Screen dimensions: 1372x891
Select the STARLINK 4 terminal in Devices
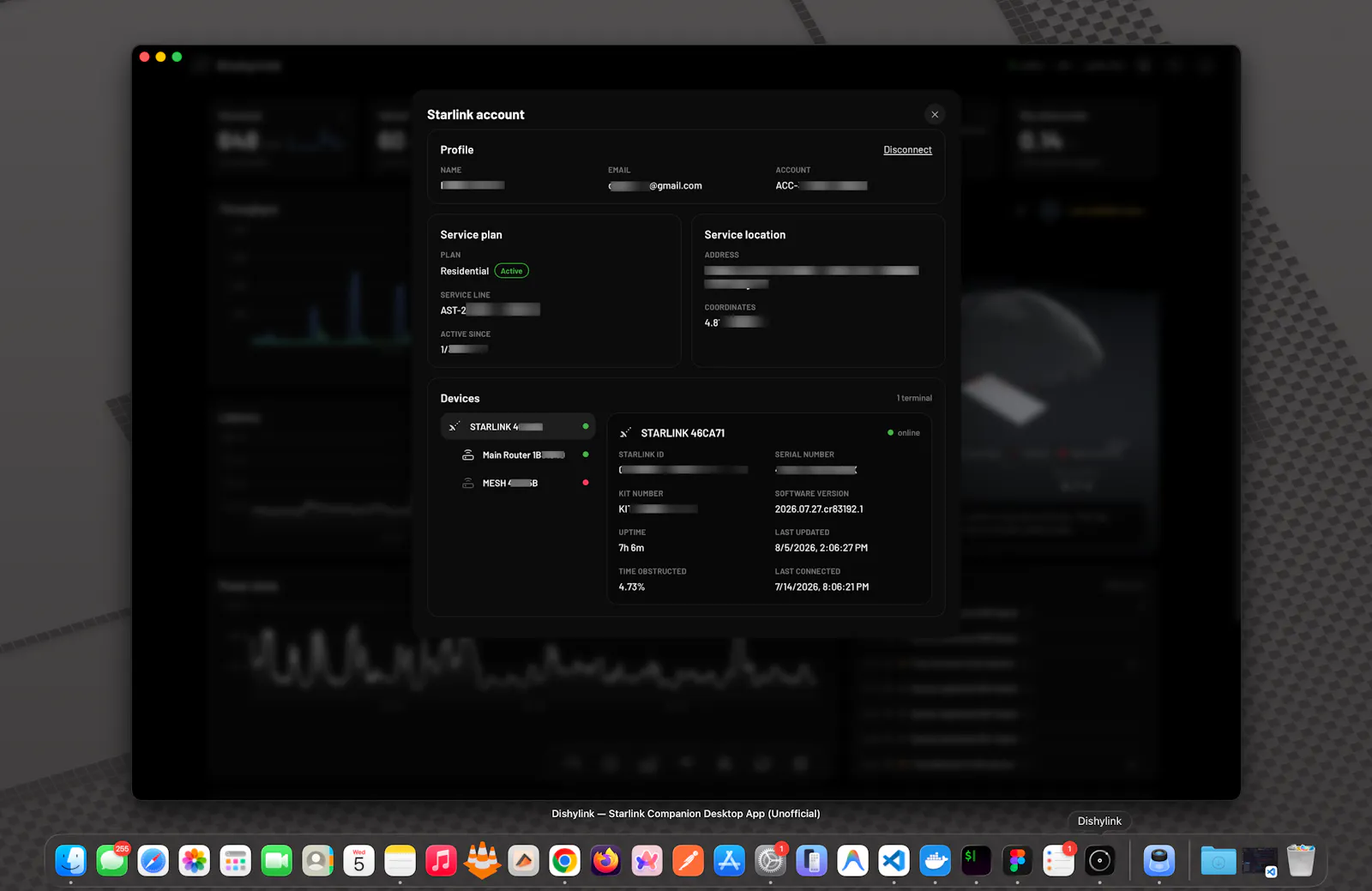[518, 426]
